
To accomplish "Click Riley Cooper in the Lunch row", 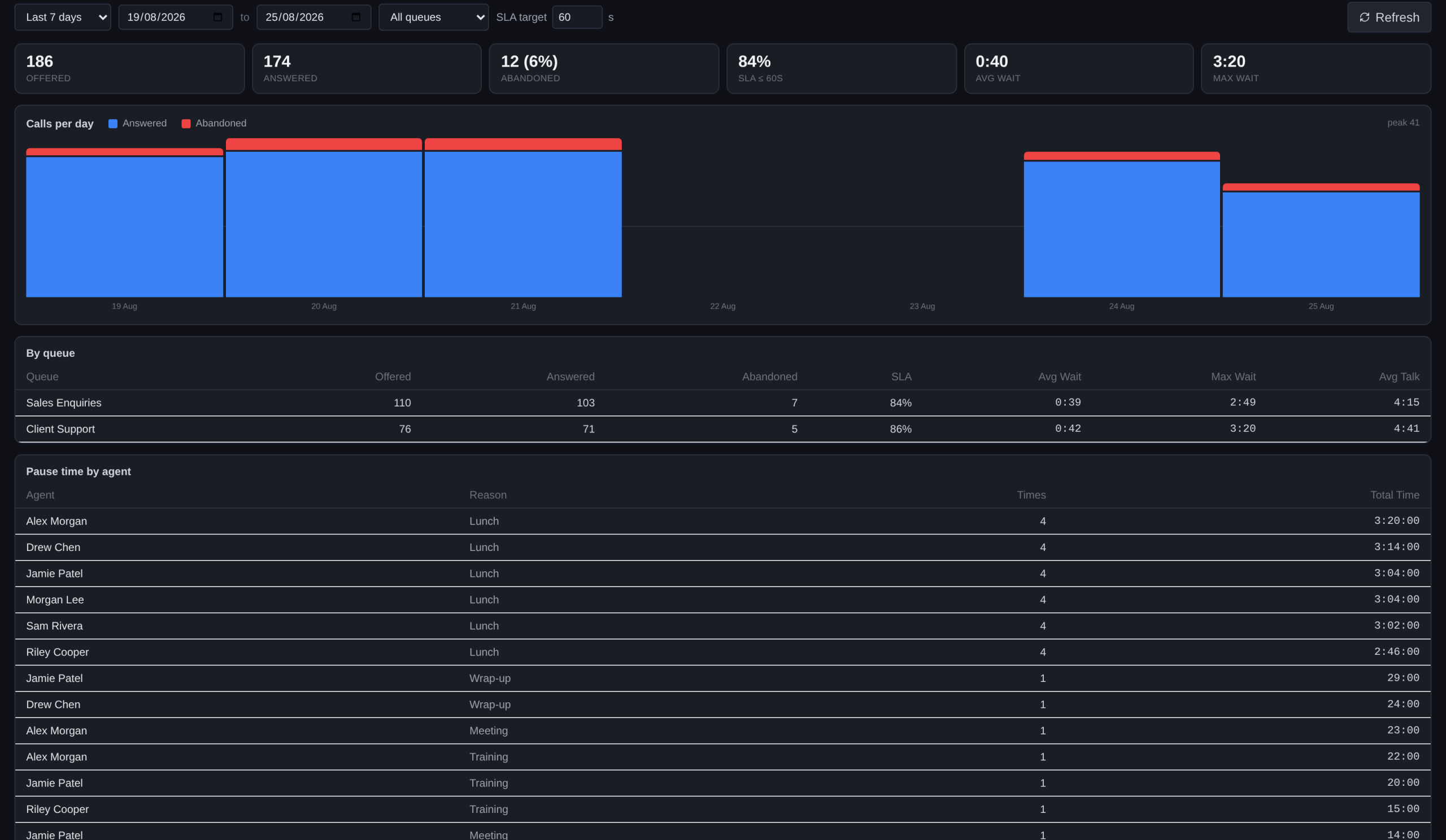I will click(x=58, y=653).
